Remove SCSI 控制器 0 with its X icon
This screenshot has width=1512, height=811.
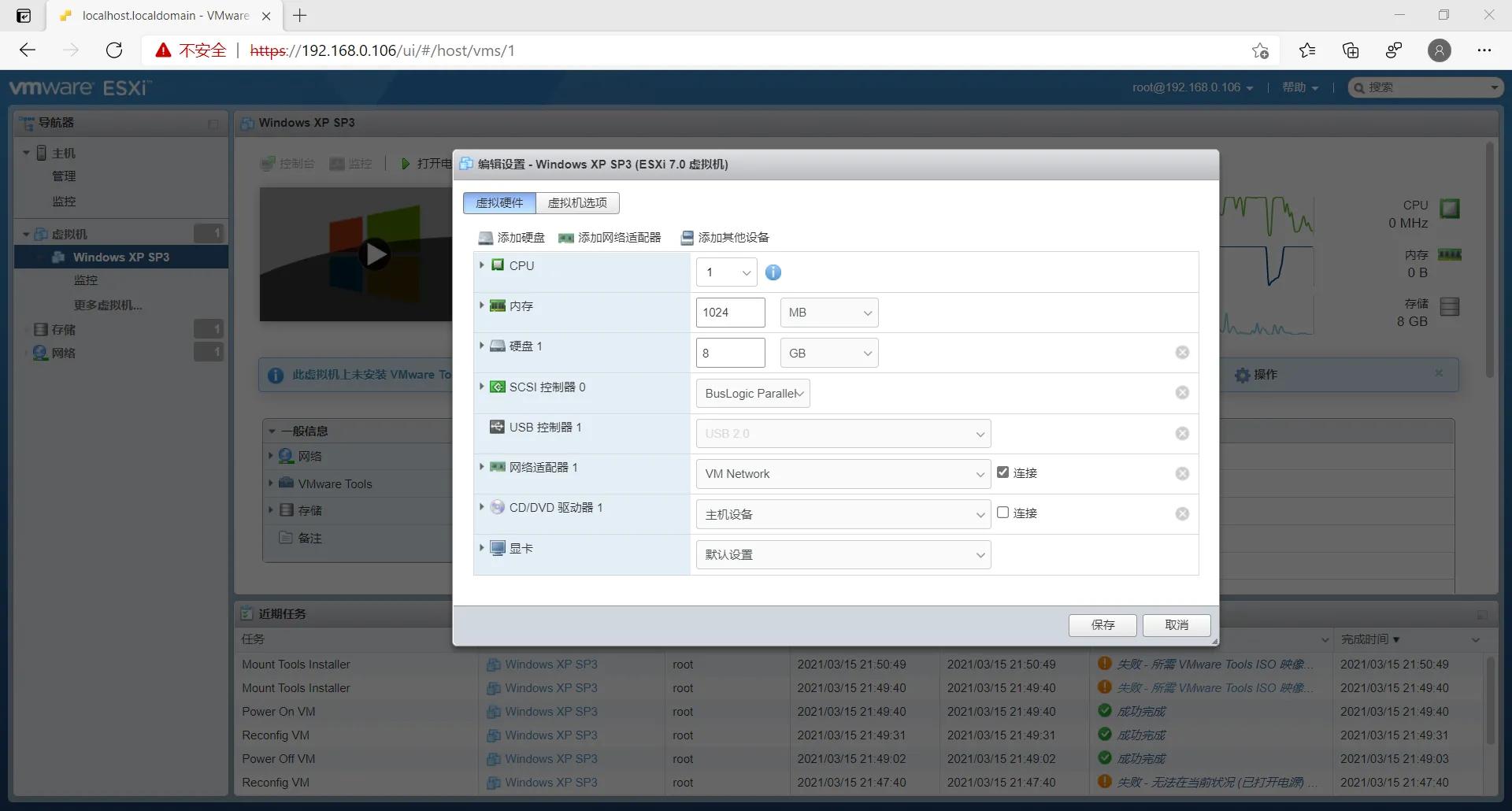(1181, 392)
